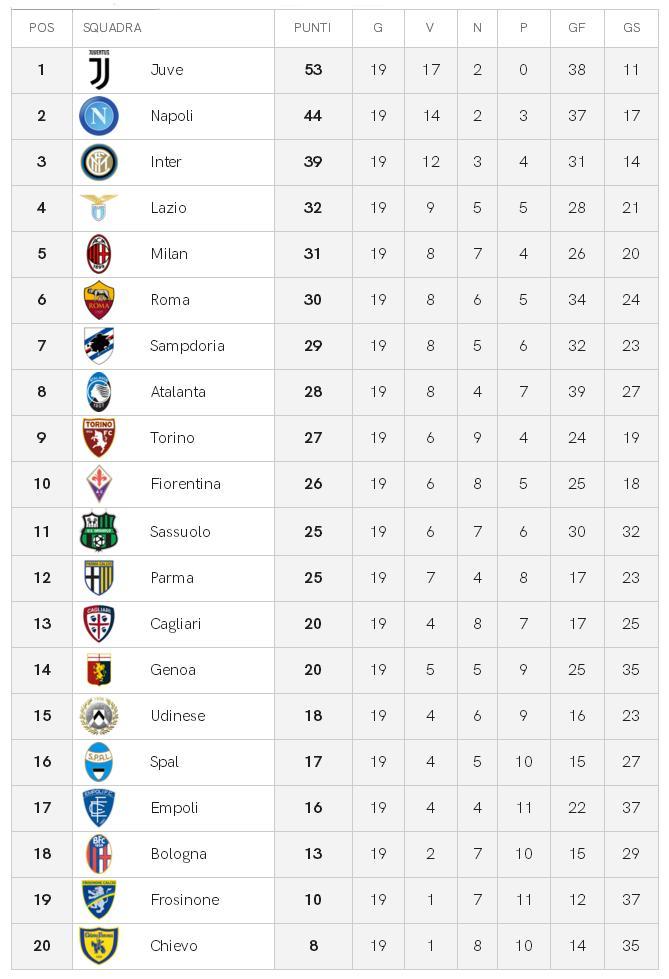Click the Torino bull crest

(x=99, y=438)
